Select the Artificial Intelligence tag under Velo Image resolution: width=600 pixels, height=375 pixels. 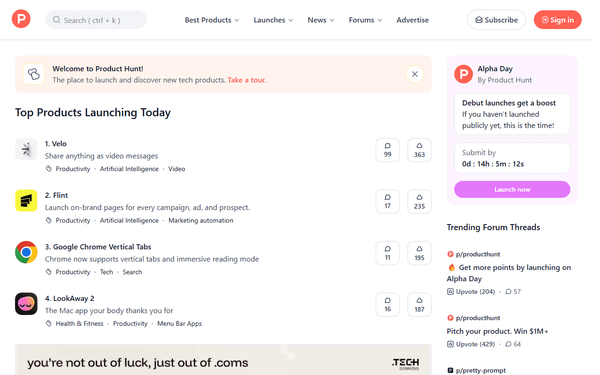129,169
